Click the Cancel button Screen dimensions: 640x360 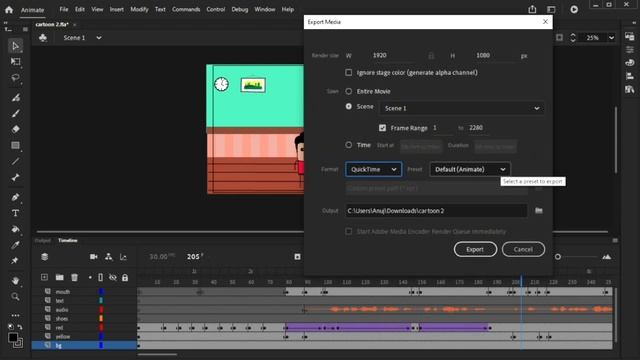[x=523, y=249]
